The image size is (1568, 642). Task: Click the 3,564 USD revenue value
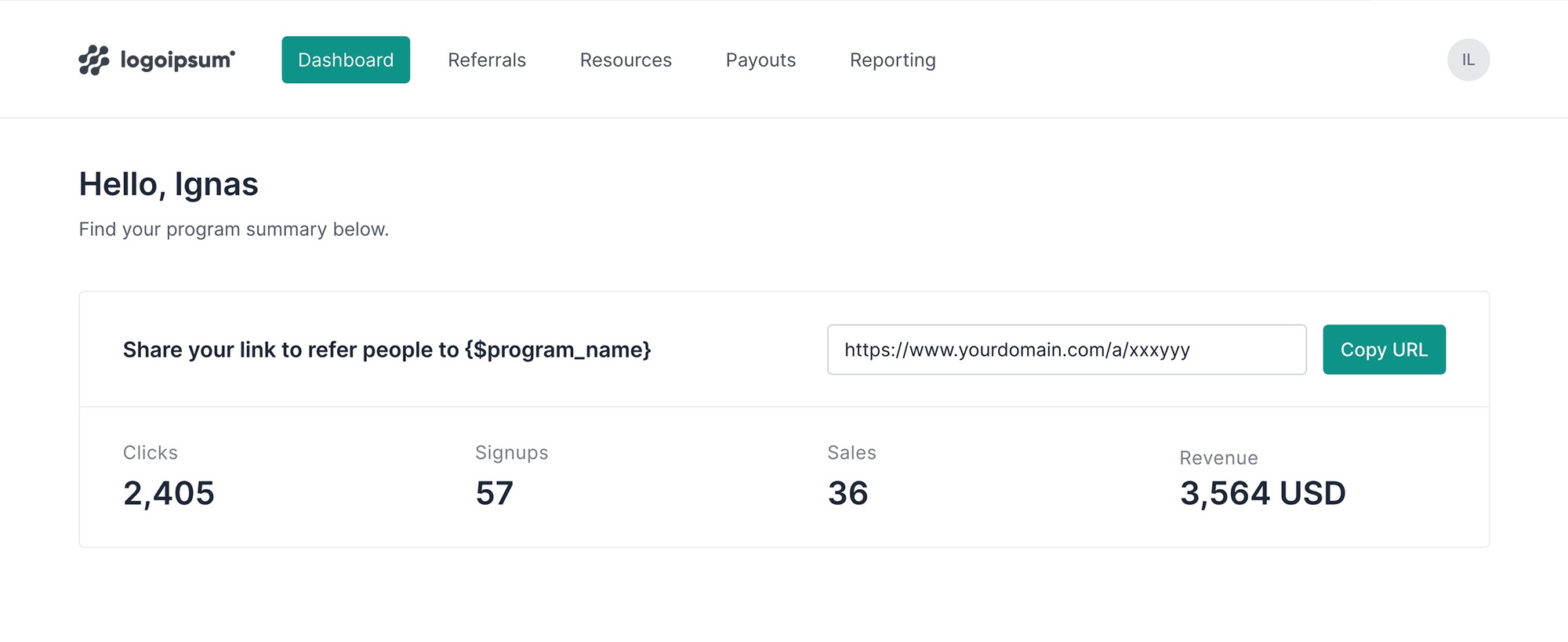pos(1262,493)
